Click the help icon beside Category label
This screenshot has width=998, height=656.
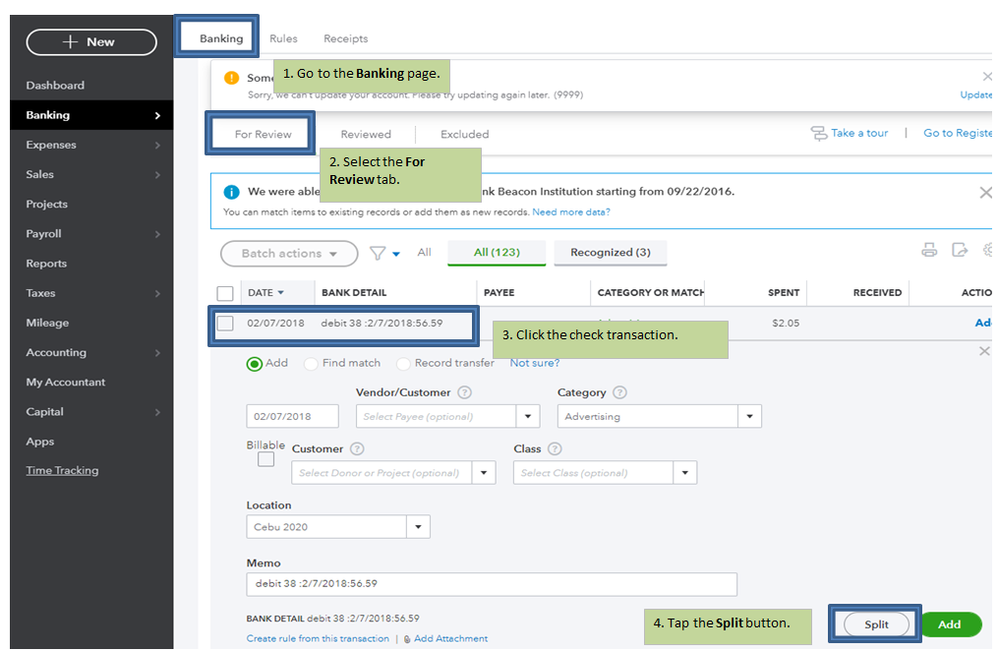[x=620, y=393]
